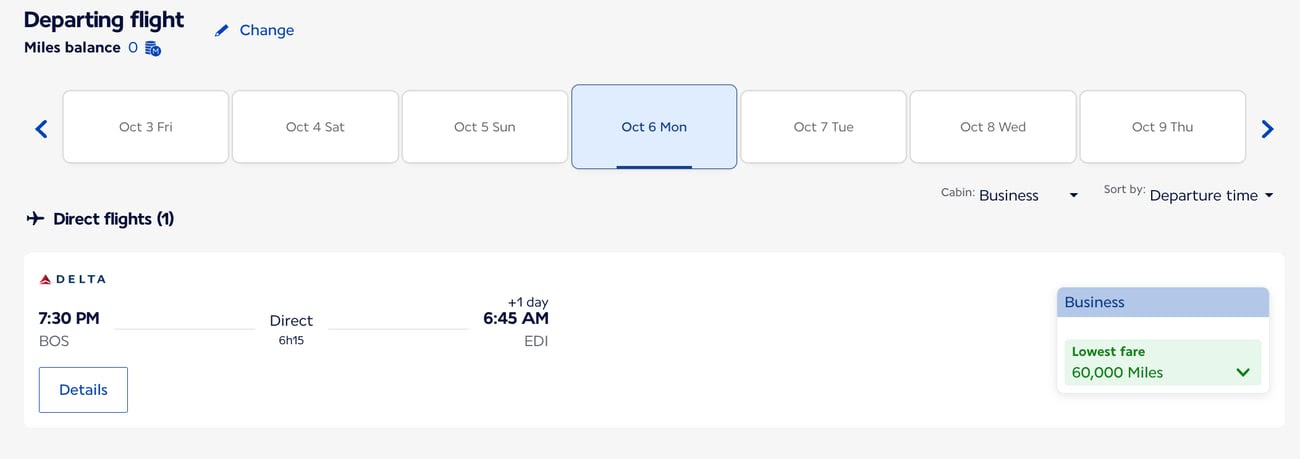Click the miles balance coin icon

coord(153,48)
